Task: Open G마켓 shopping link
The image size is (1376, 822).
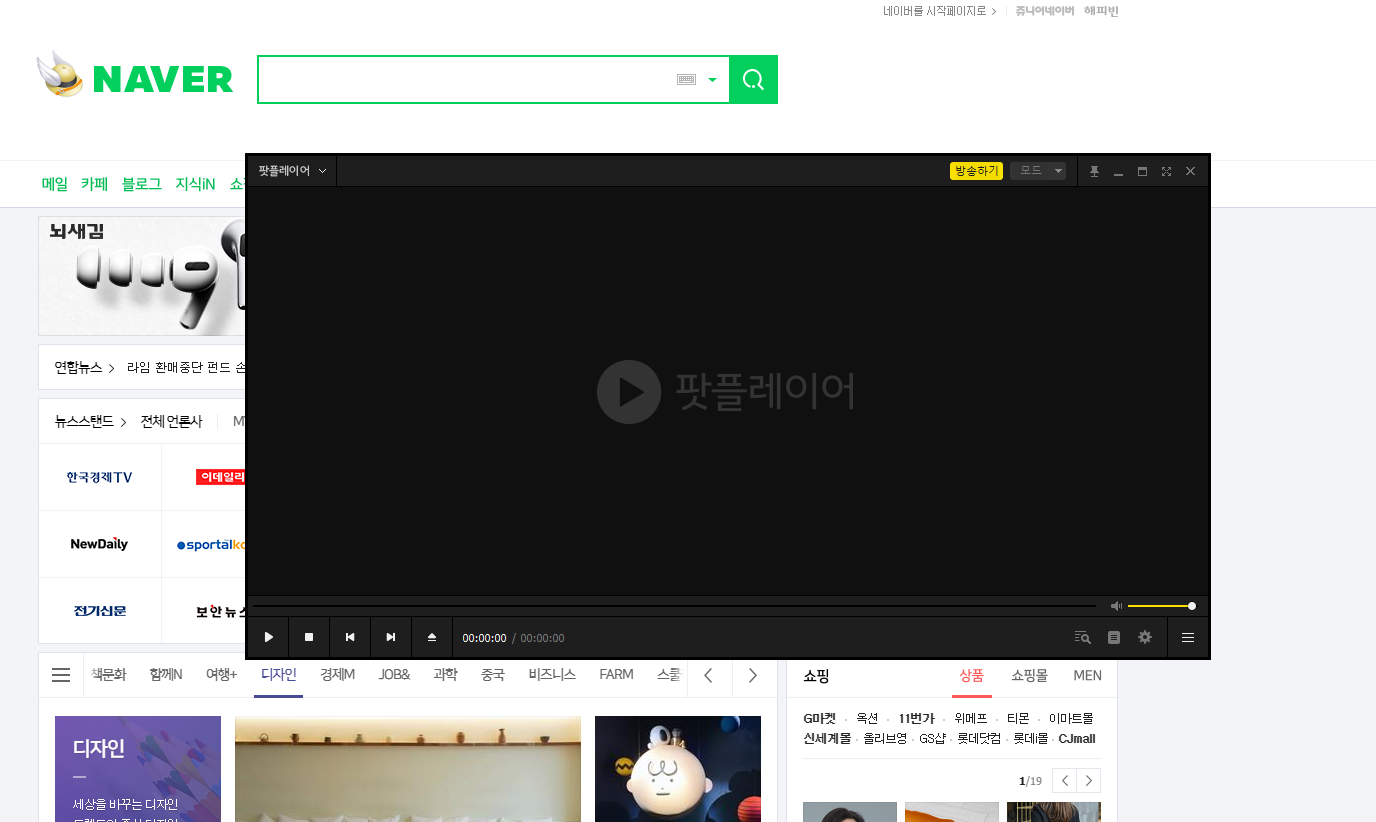Action: click(x=819, y=718)
